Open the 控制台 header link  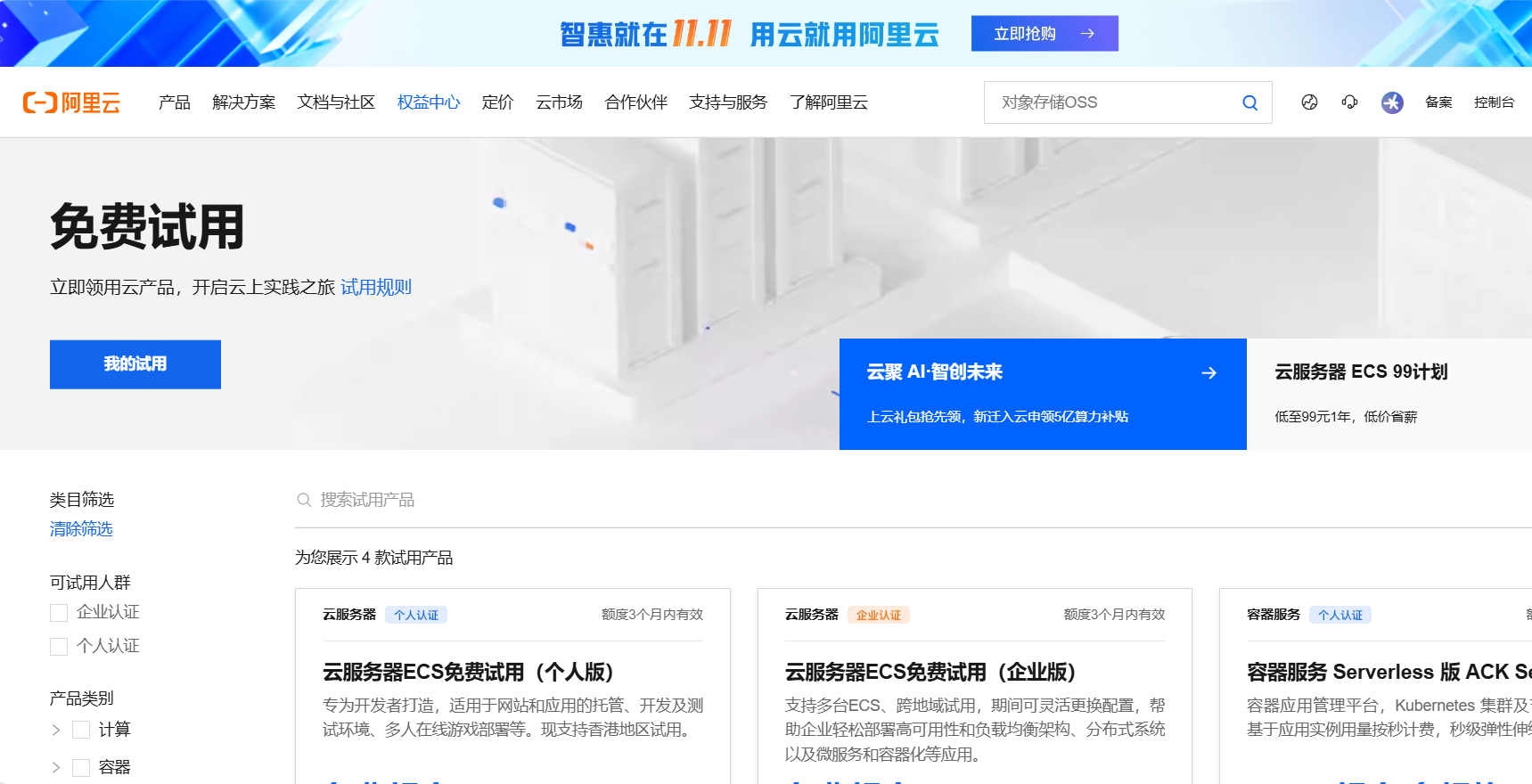pos(1494,102)
